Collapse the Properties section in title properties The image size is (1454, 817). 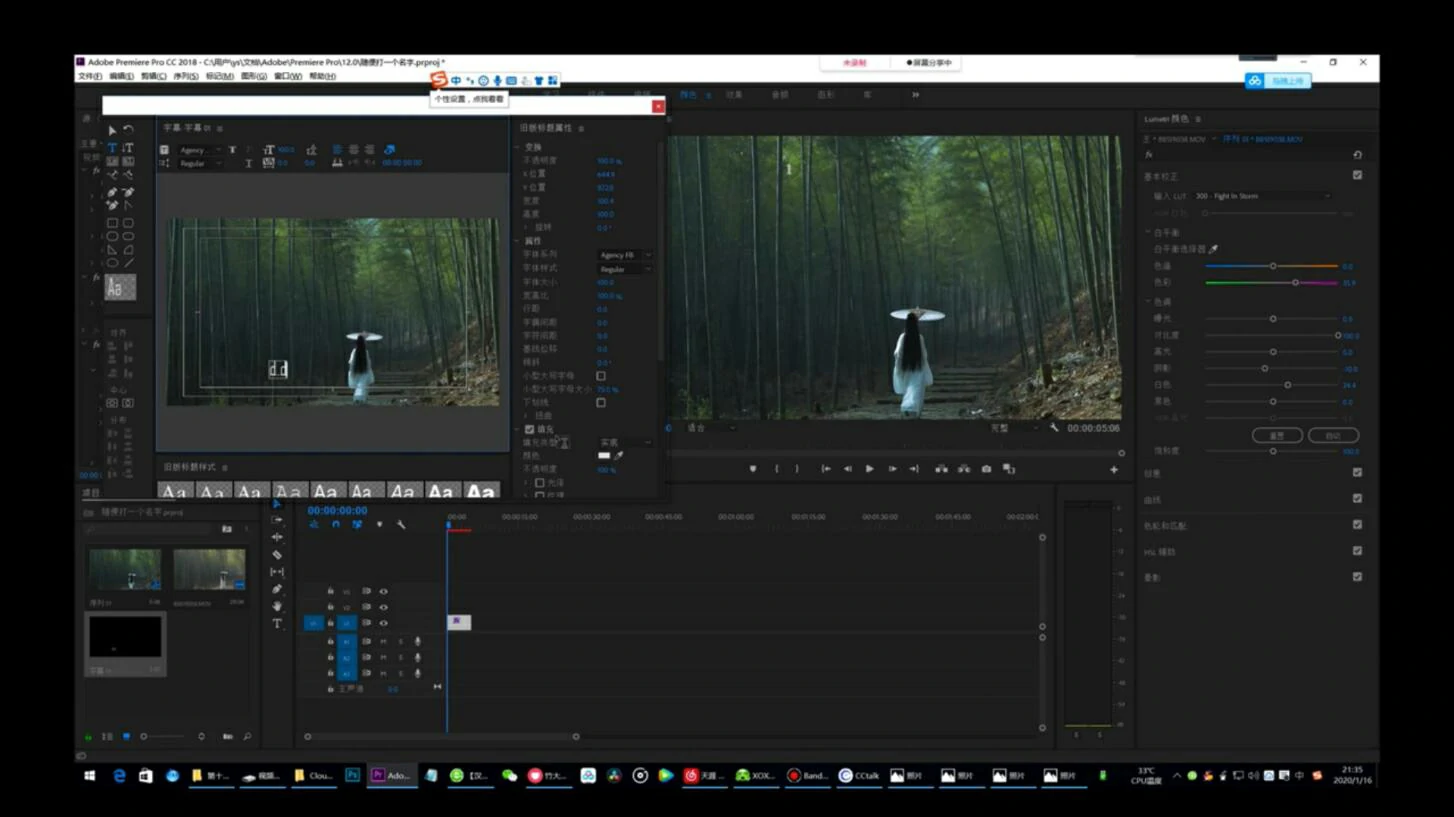(518, 241)
